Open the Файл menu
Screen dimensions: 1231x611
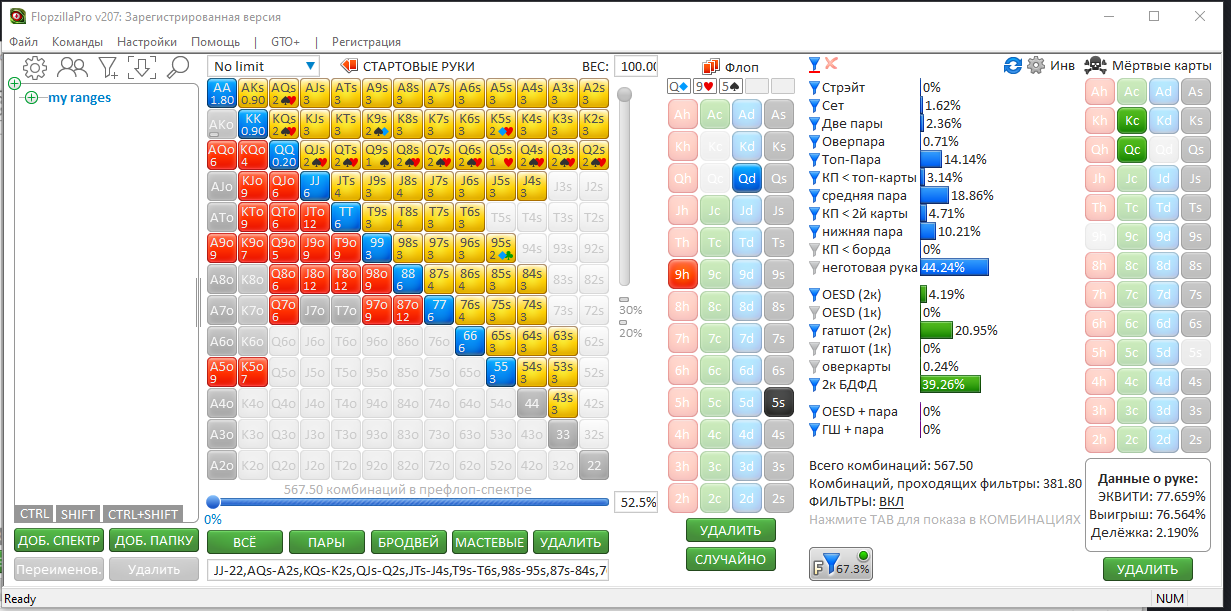pos(23,42)
